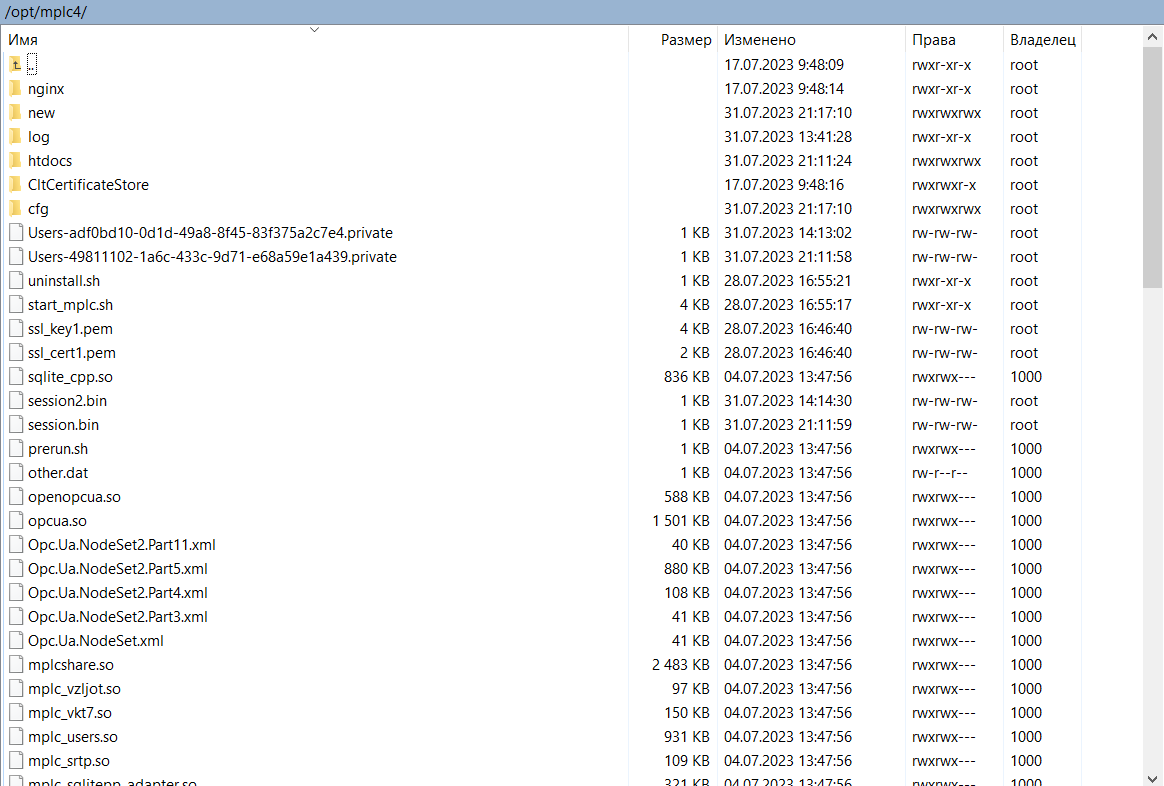Click rwxrwxr-x permissions of CltCertificateStore
The height and width of the screenshot is (786, 1164).
944,185
